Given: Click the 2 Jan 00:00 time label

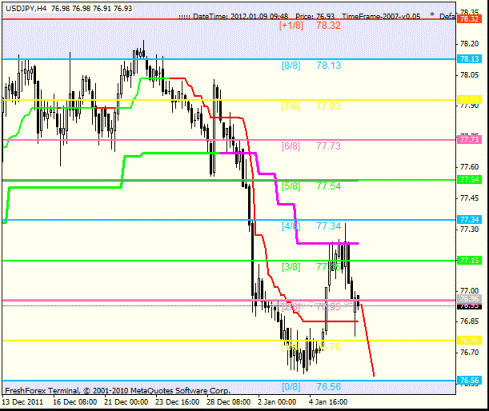Looking at the screenshot, I should (277, 402).
